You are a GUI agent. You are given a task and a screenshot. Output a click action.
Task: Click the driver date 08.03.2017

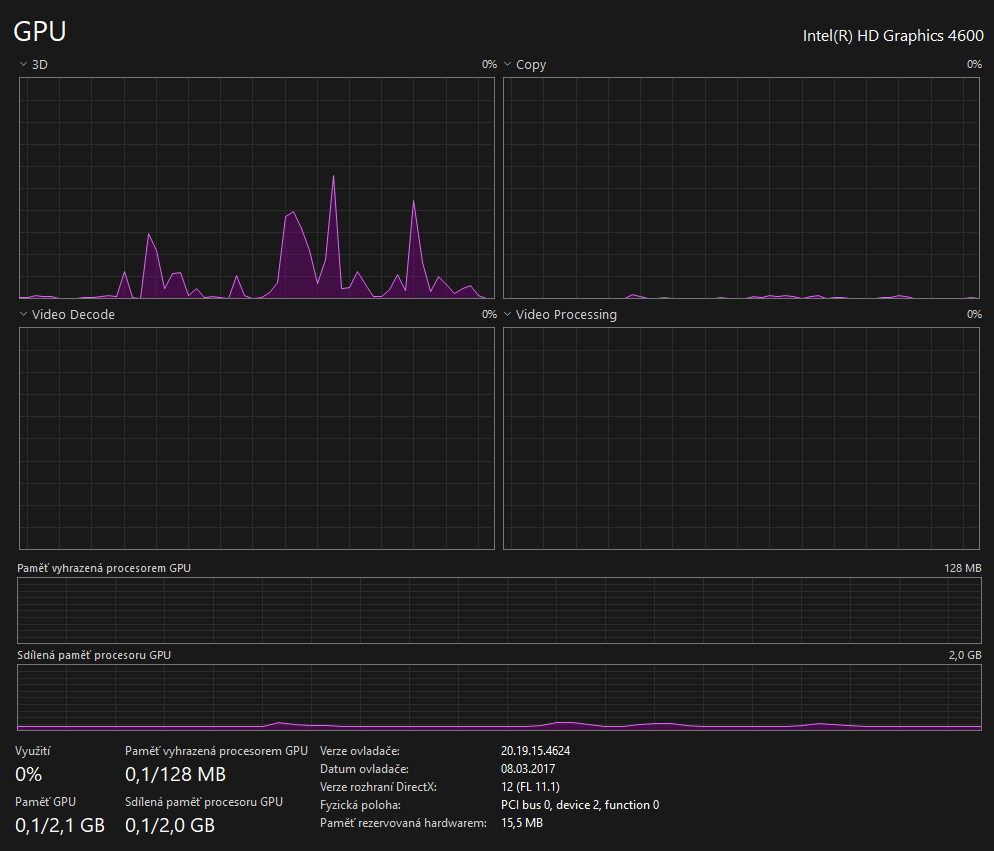coord(527,769)
